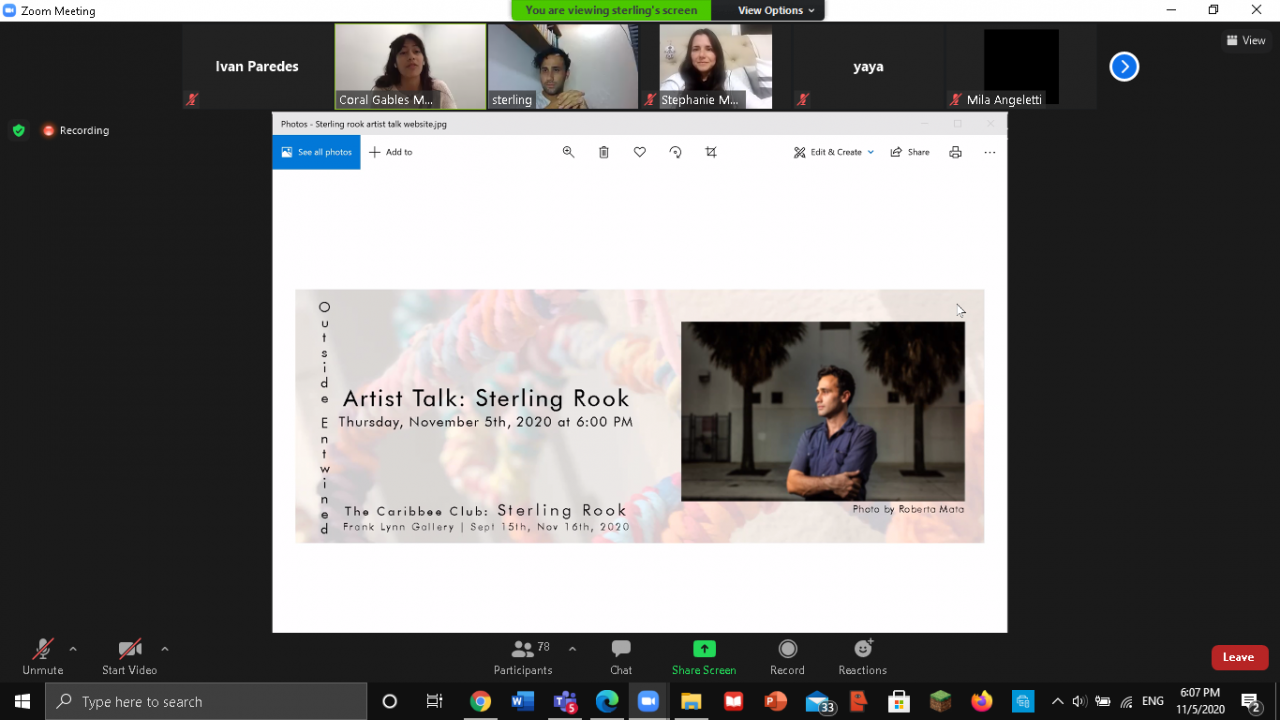Expand options arrow next to Participants
The height and width of the screenshot is (720, 1280).
click(572, 649)
